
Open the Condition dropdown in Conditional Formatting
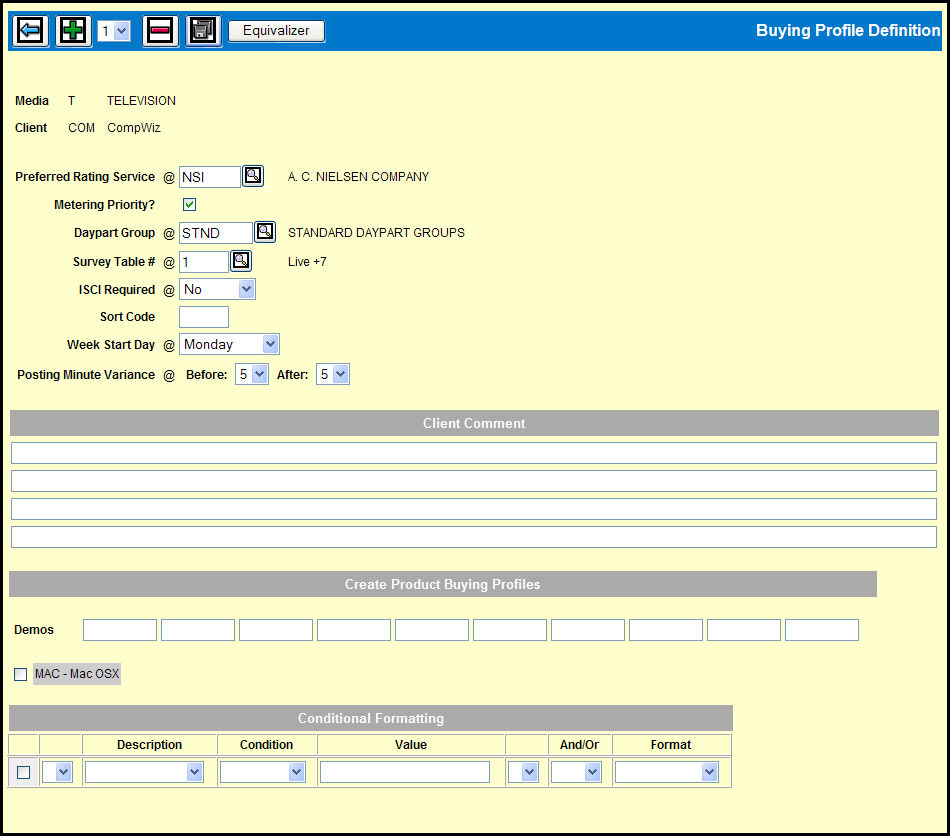click(262, 772)
